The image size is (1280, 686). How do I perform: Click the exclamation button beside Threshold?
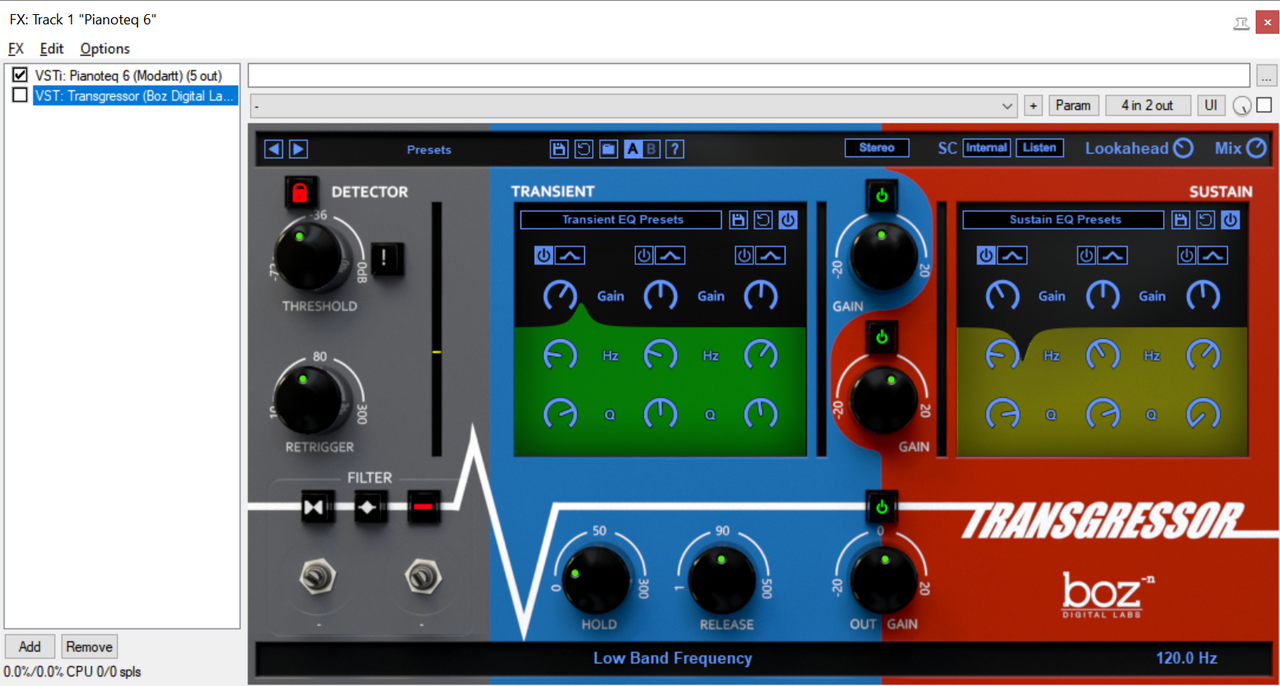click(386, 258)
